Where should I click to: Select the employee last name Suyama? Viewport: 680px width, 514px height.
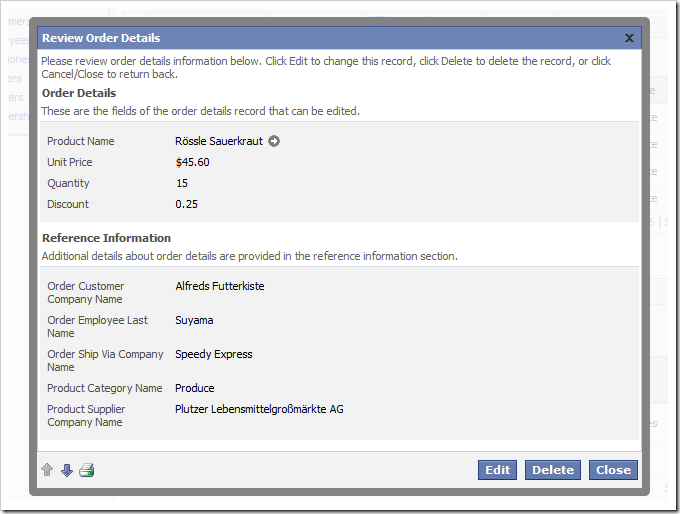[194, 321]
